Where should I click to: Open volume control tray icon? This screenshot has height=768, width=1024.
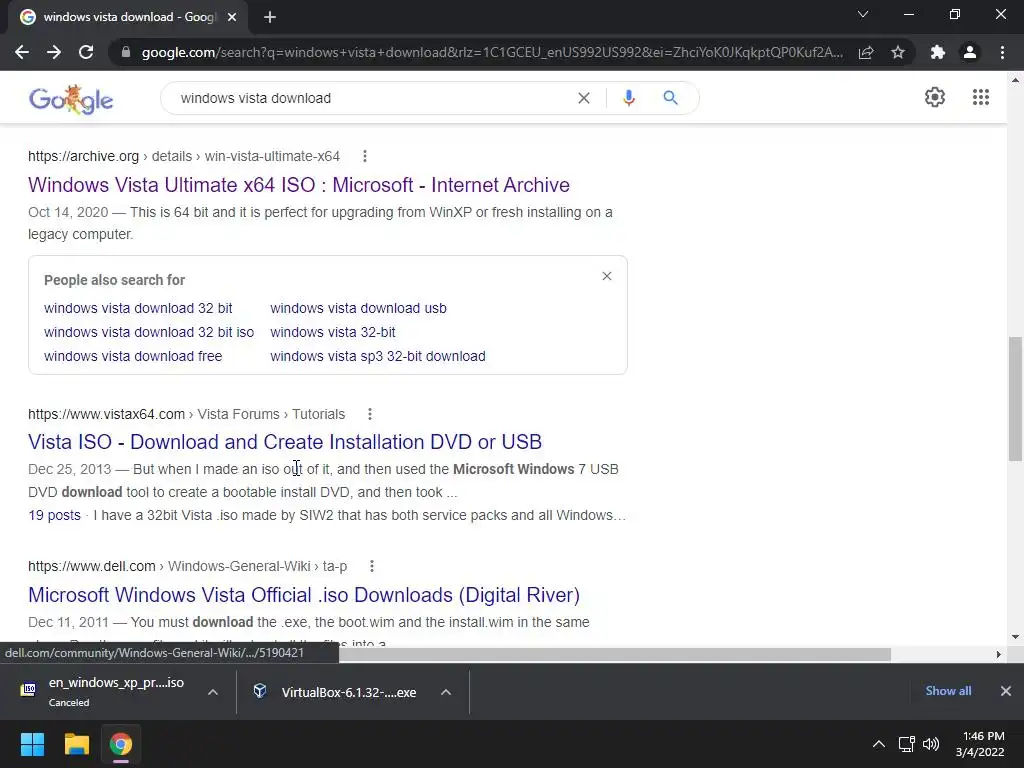931,744
